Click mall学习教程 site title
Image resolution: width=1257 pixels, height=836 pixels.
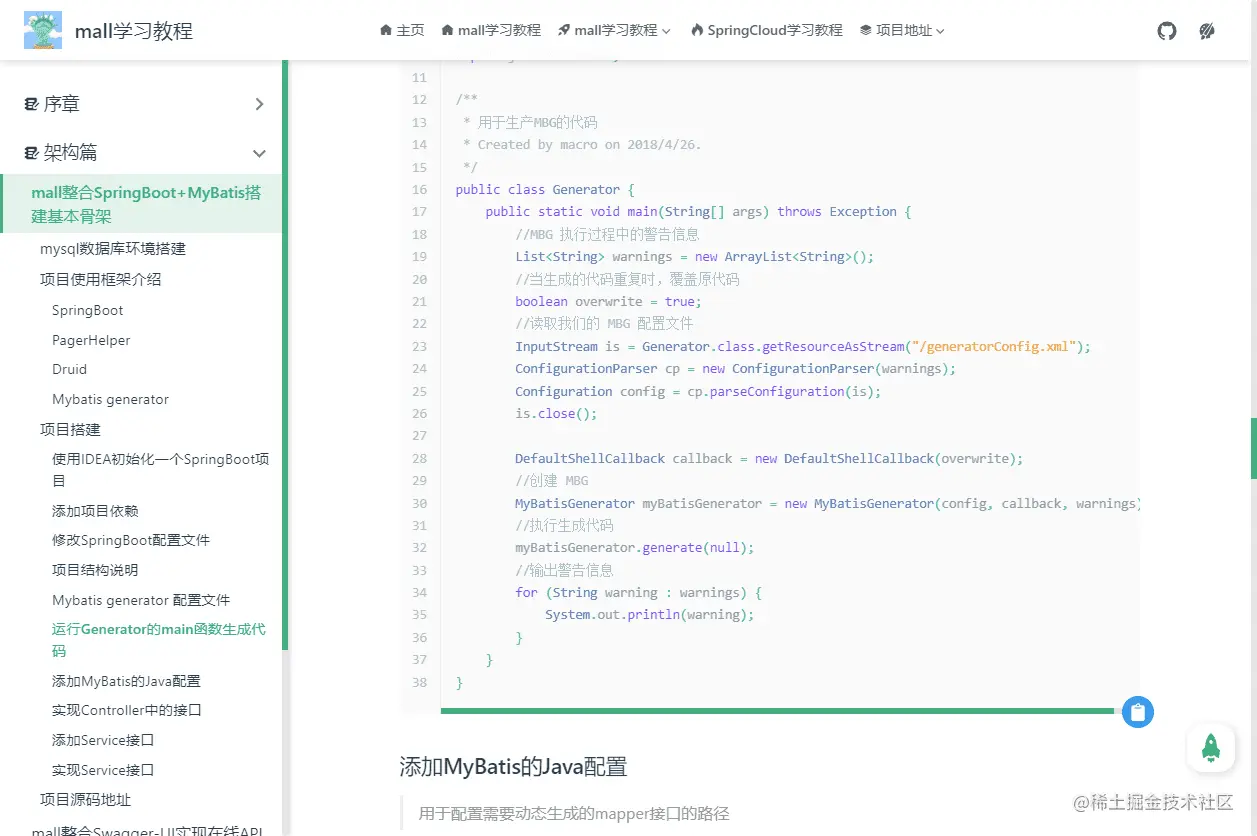coord(134,31)
